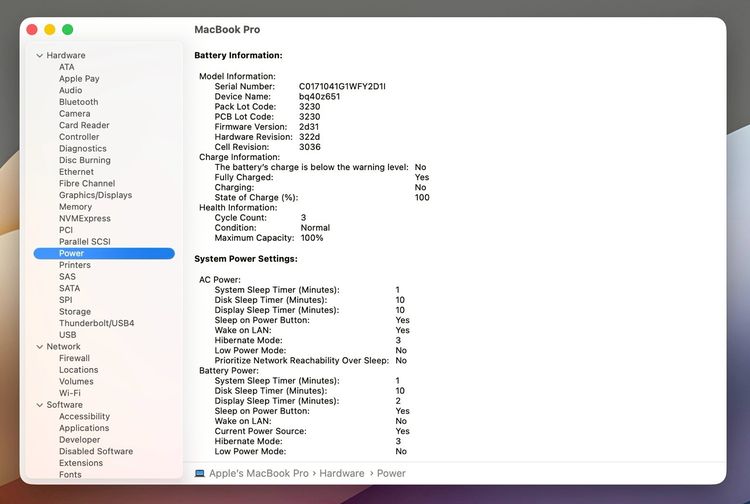Click the MacBook Pro window title
The height and width of the screenshot is (504, 750).
pos(227,30)
